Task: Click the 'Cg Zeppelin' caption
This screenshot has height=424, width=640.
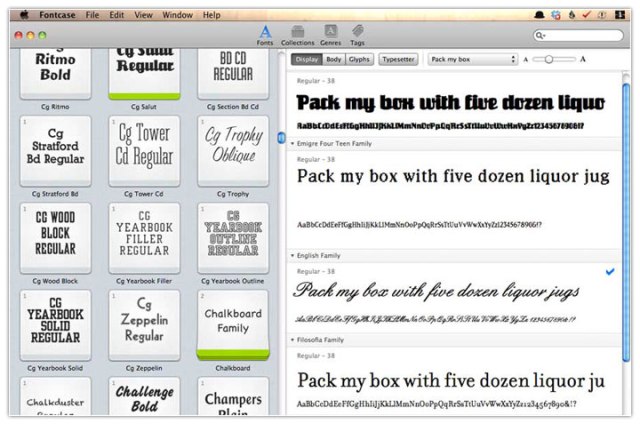Action: [x=144, y=368]
